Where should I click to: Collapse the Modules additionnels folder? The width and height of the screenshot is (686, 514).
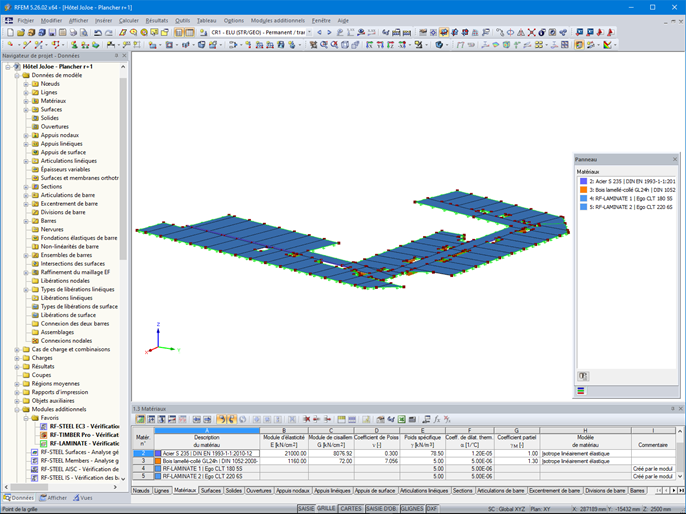pyautogui.click(x=17, y=409)
